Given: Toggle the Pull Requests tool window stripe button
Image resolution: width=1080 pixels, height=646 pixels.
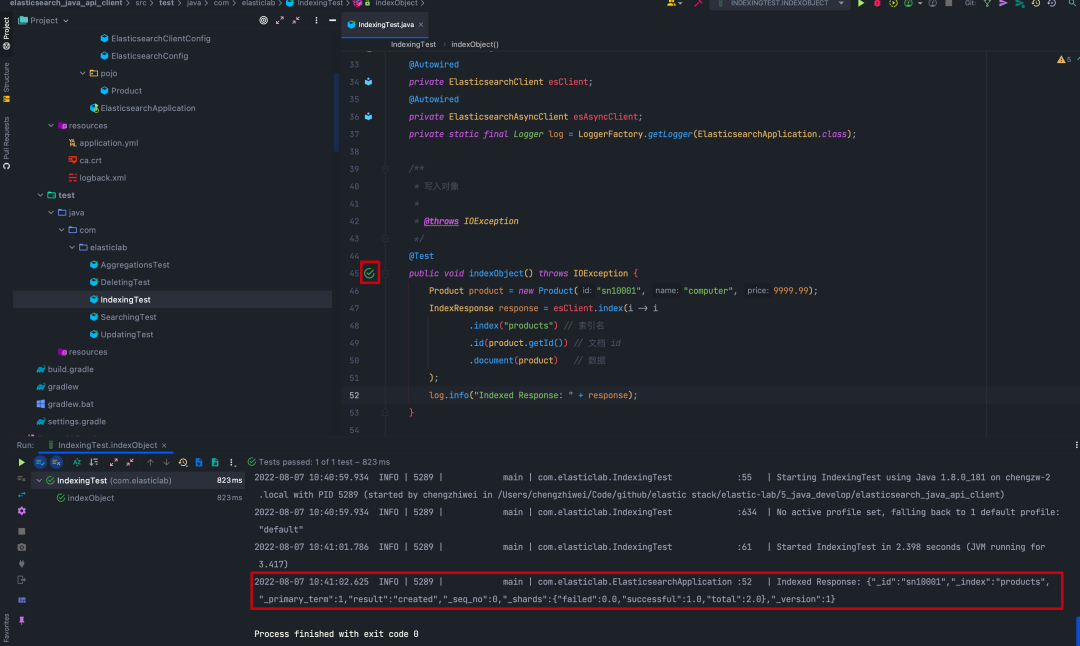Looking at the screenshot, I should [x=6, y=143].
